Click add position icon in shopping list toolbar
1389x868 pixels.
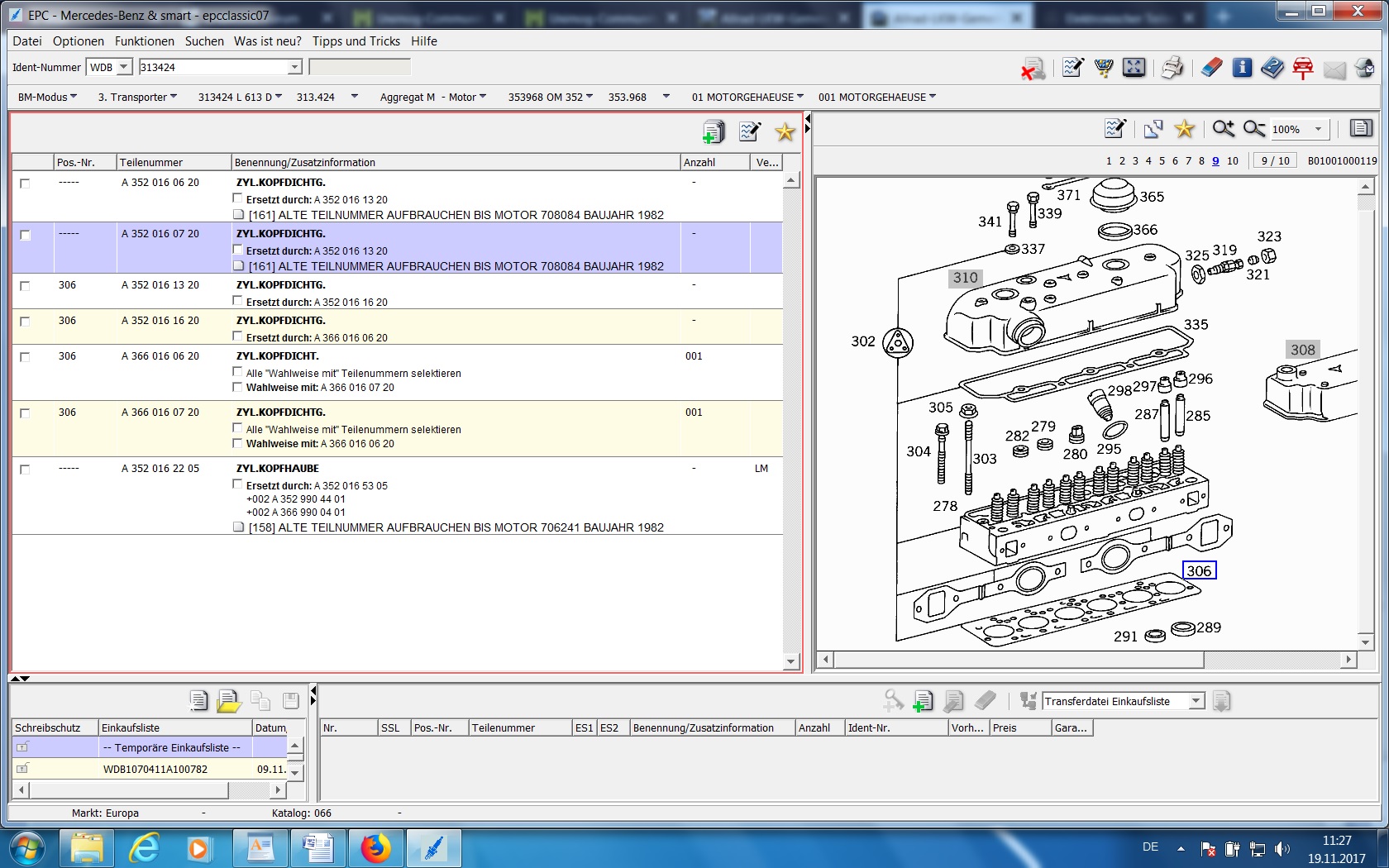pos(923,701)
